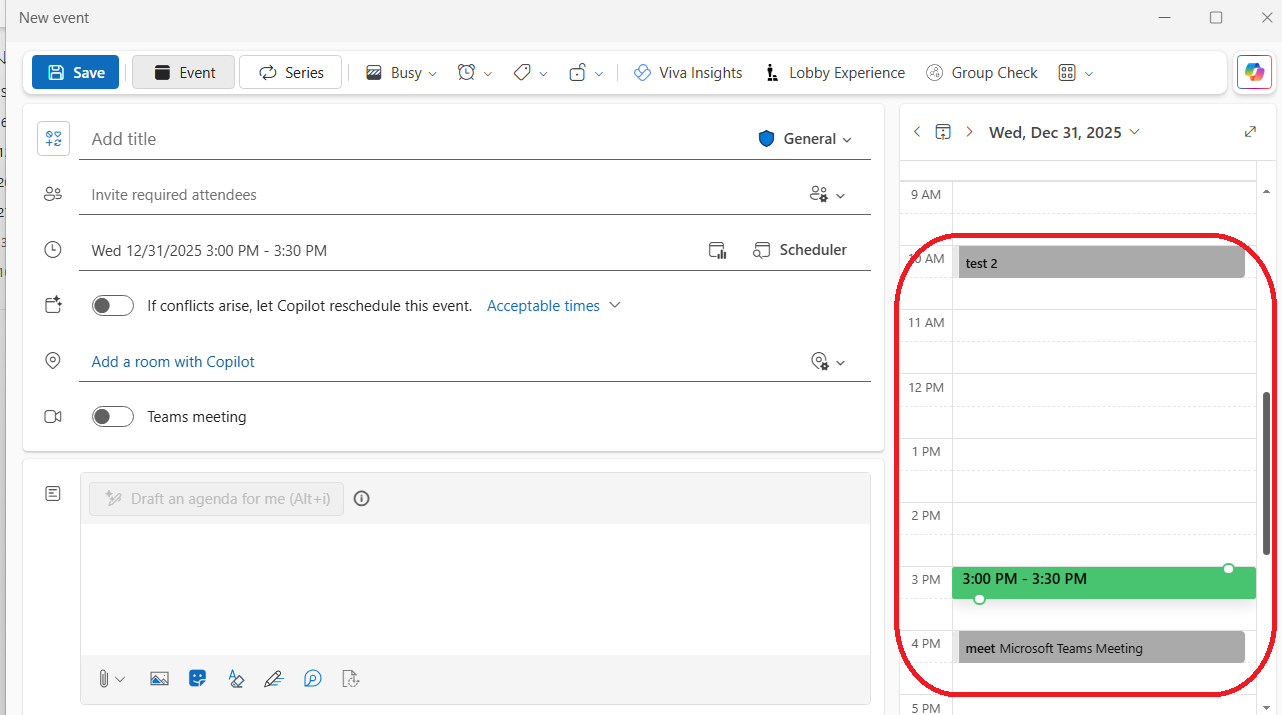
Task: Open the reminder alarm clock dropdown
Action: (475, 73)
